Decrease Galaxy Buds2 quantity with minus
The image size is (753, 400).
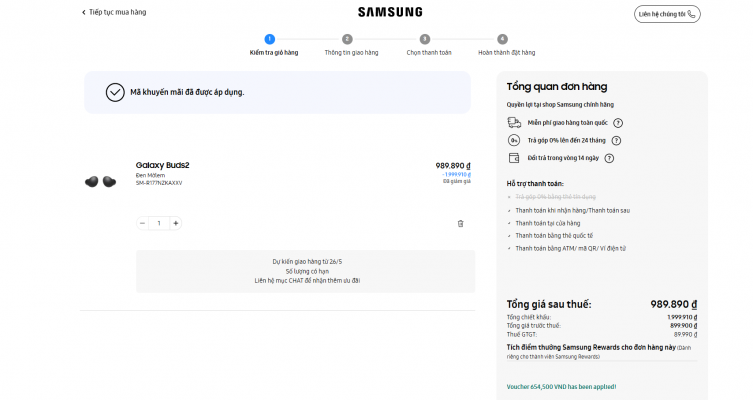tap(142, 223)
